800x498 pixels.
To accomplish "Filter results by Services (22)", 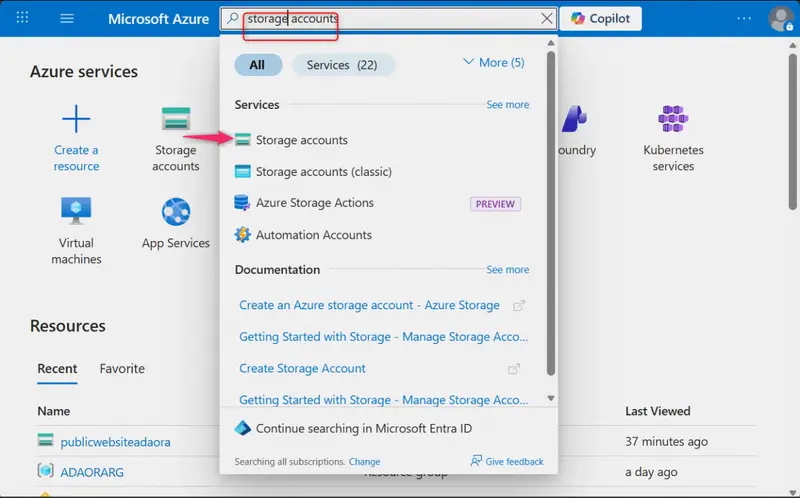I will (343, 65).
